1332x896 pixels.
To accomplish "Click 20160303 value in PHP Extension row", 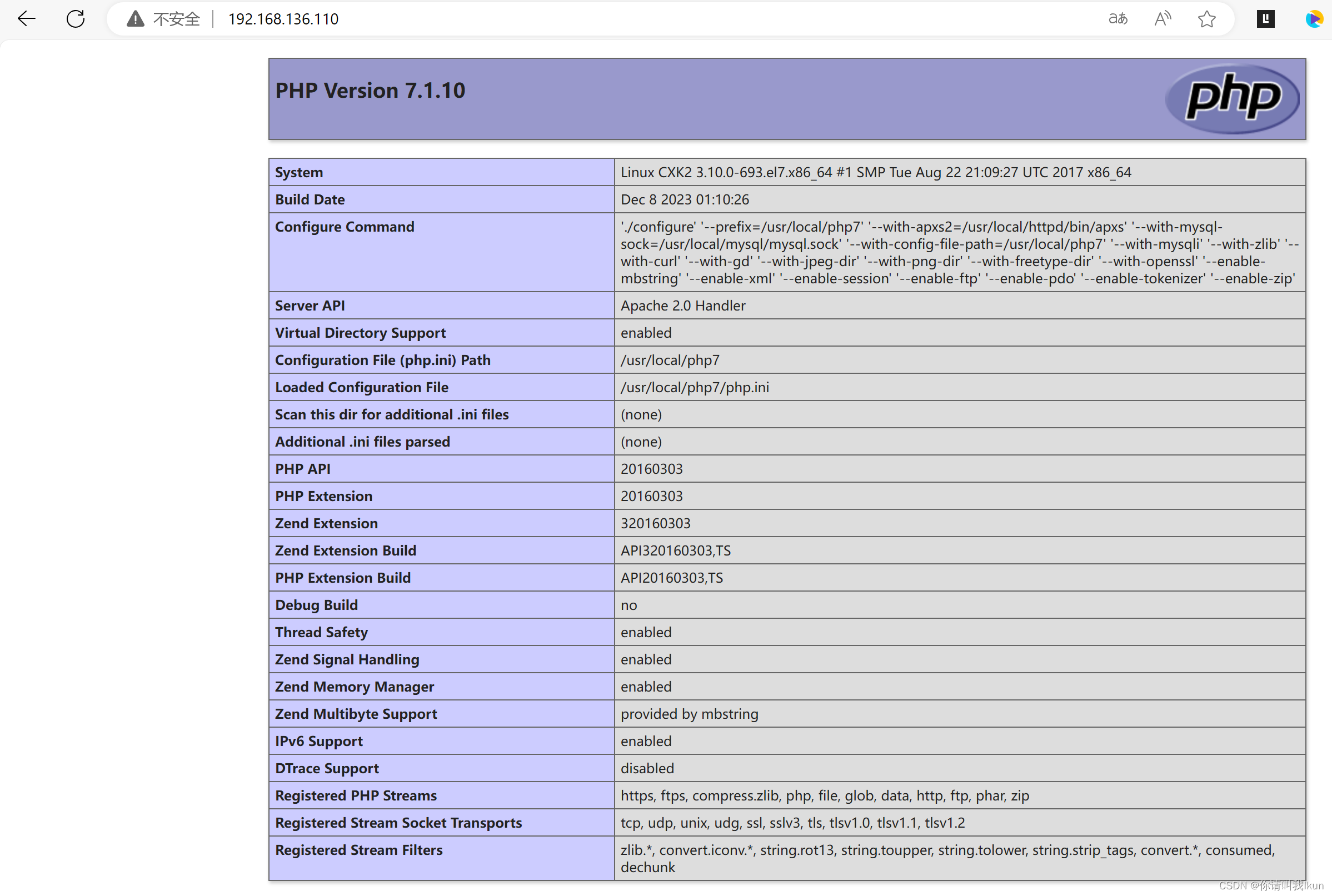I will tap(652, 496).
